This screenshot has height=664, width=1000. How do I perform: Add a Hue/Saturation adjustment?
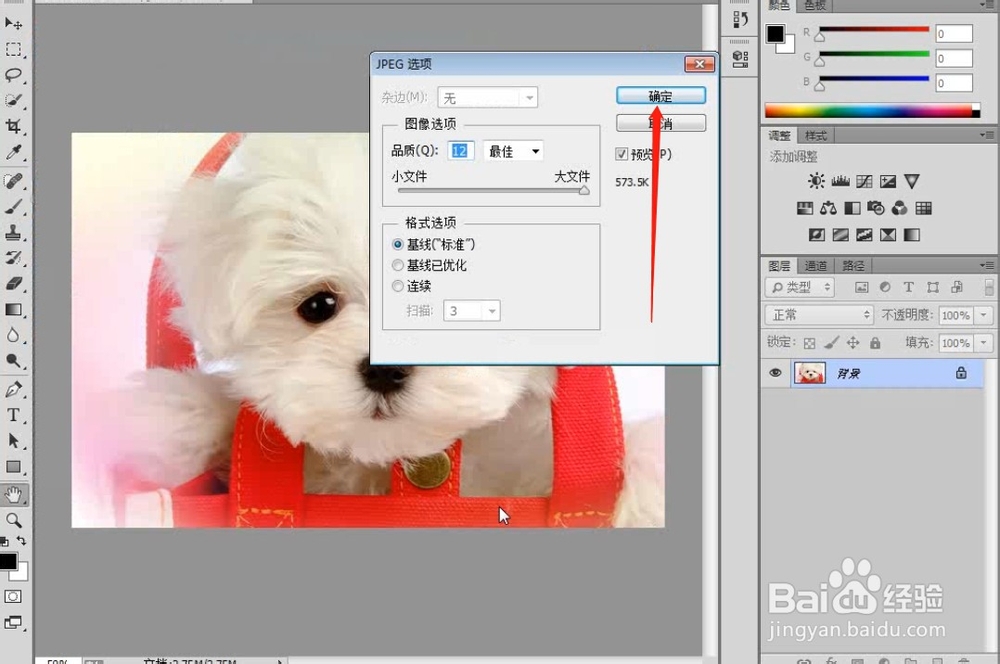coord(805,208)
